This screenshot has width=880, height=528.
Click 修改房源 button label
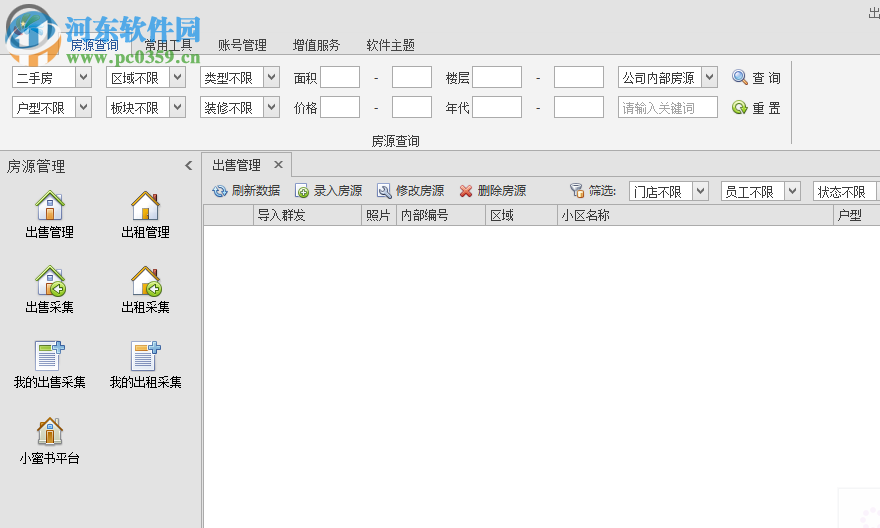pyautogui.click(x=420, y=191)
